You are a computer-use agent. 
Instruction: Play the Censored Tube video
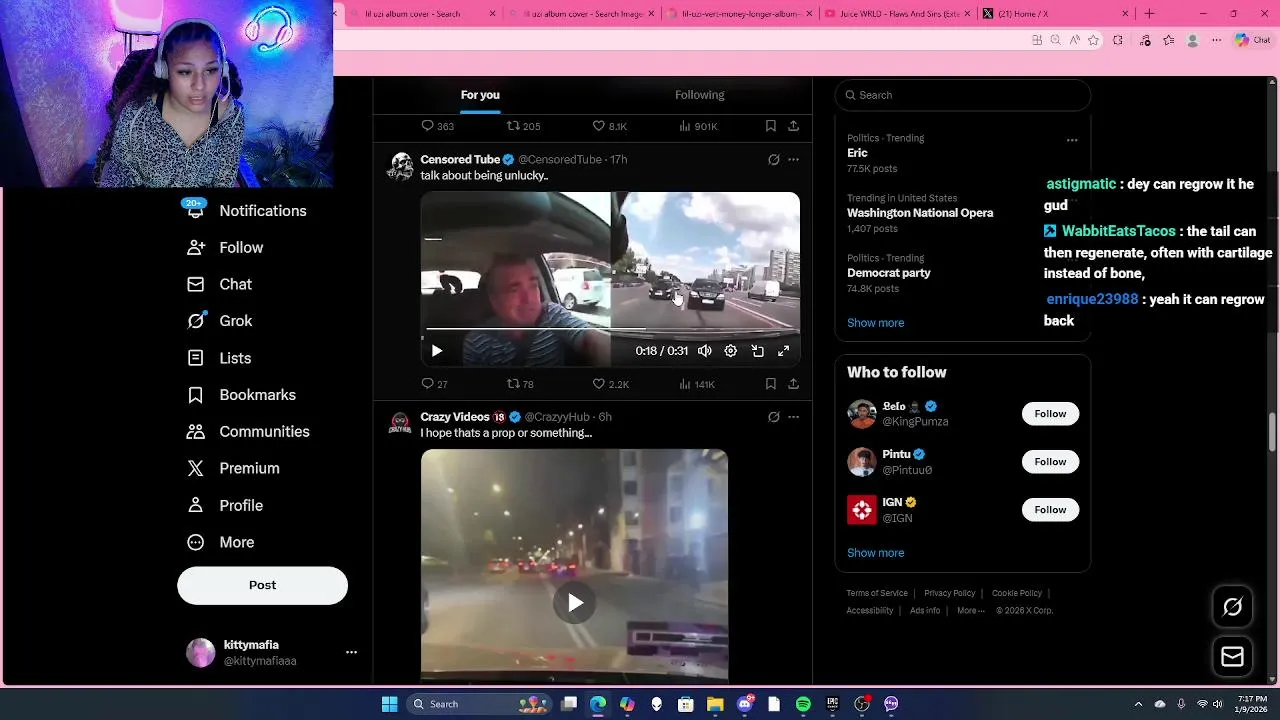(x=436, y=351)
